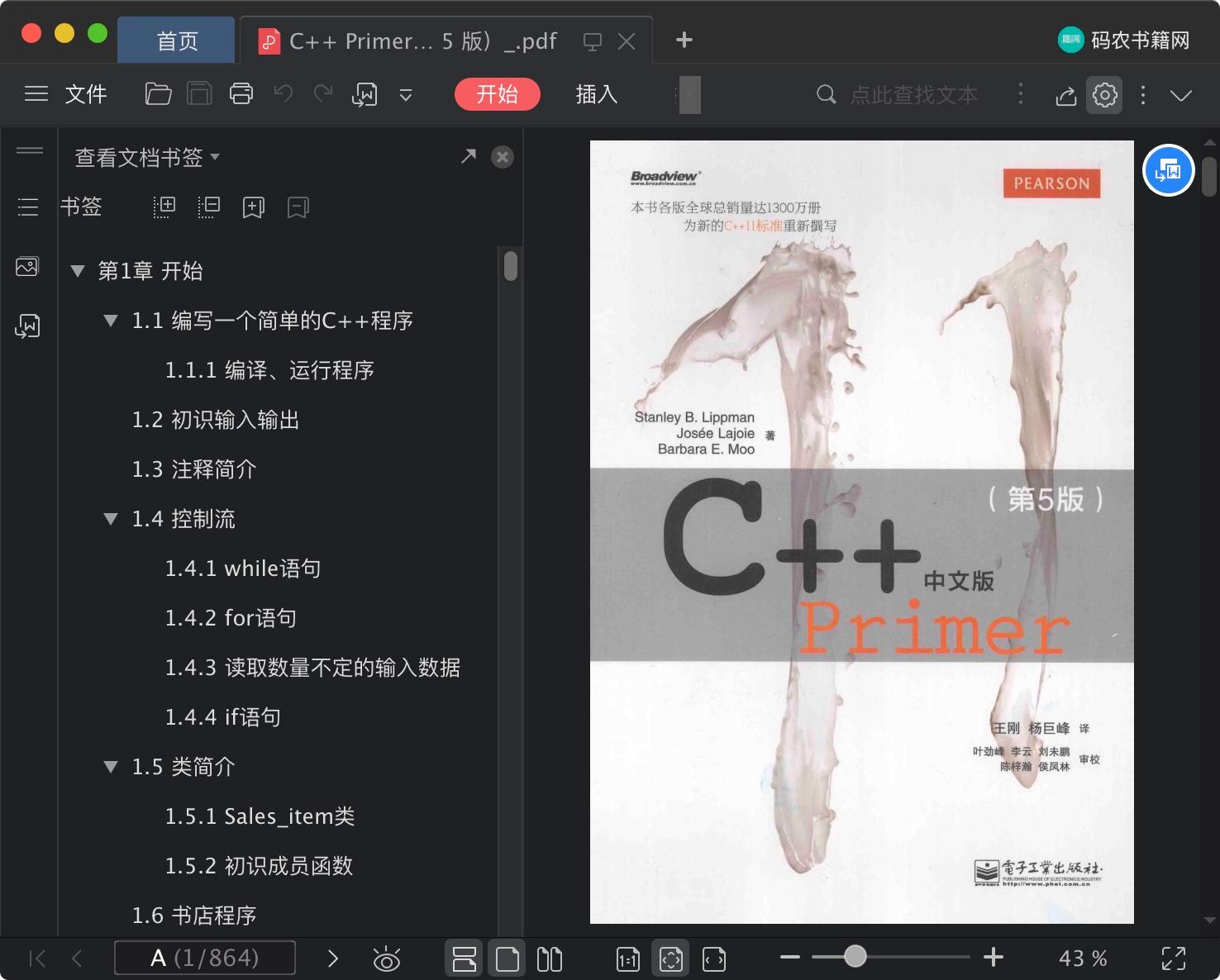This screenshot has width=1220, height=980.
Task: Select the C++ Primer pdf document tab
Action: (x=423, y=41)
